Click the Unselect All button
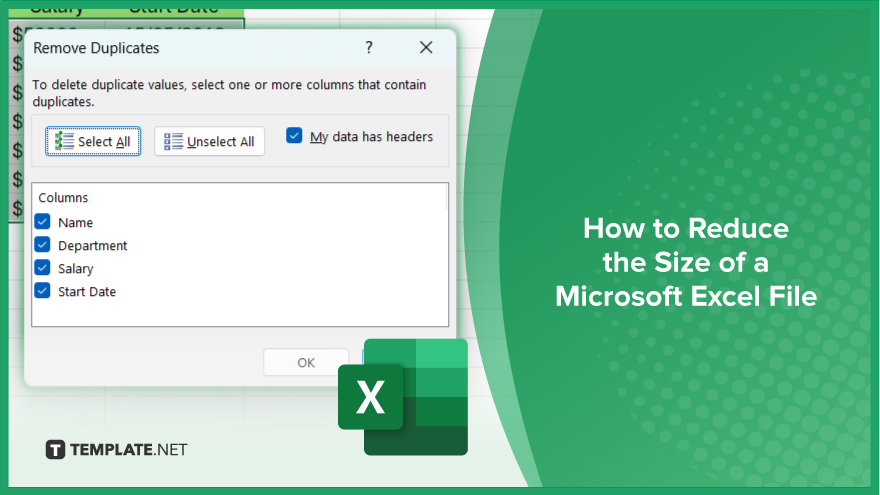The image size is (880, 495). pos(209,141)
